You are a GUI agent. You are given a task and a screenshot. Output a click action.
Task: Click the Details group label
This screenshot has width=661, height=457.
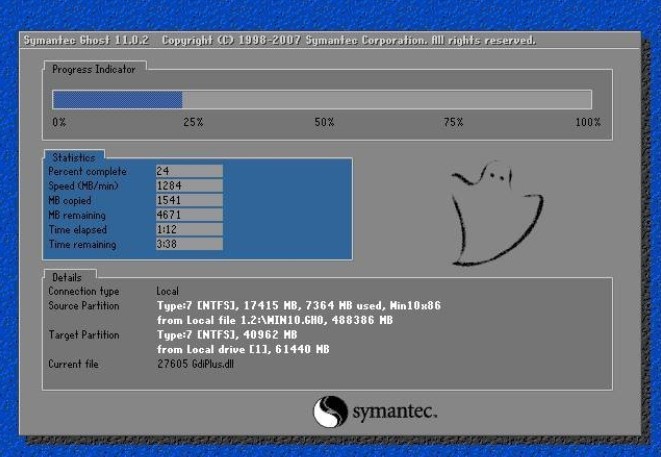point(67,276)
